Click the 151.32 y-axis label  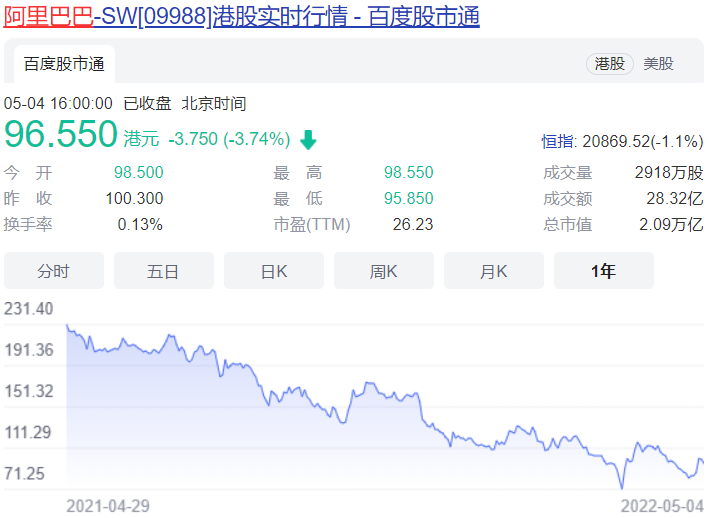tap(28, 391)
